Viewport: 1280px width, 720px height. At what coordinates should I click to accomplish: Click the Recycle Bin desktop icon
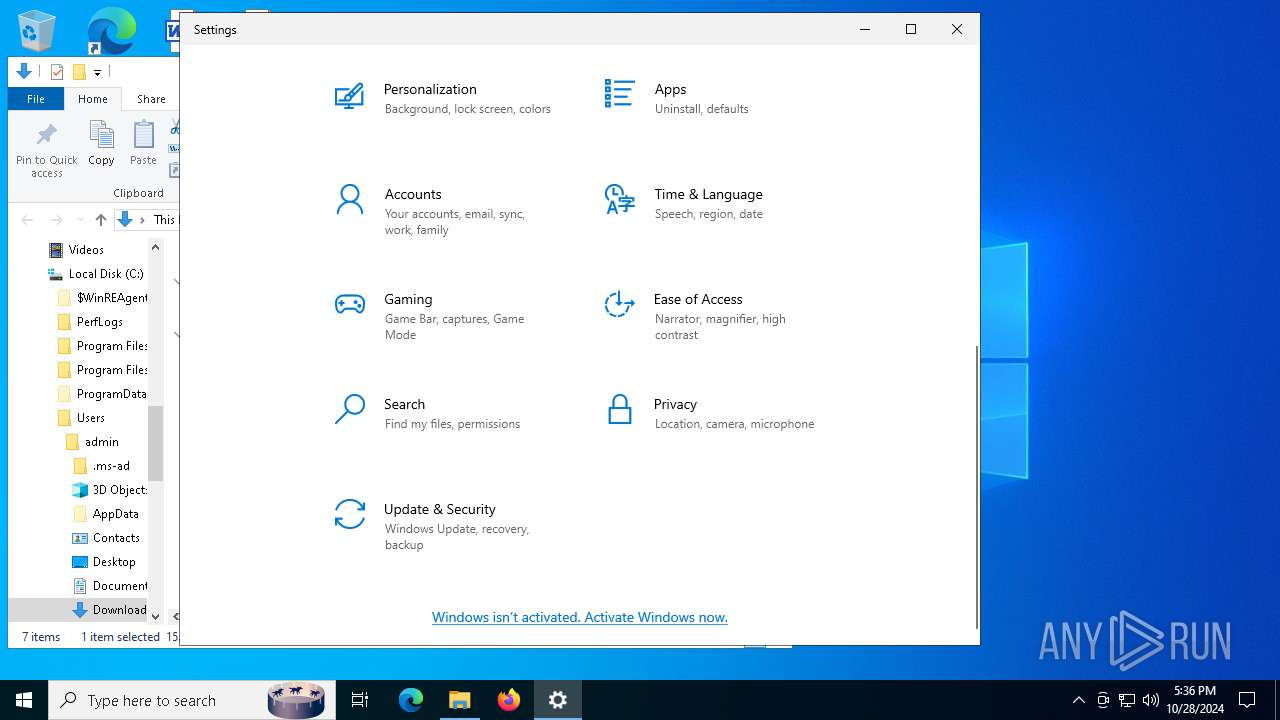(37, 31)
